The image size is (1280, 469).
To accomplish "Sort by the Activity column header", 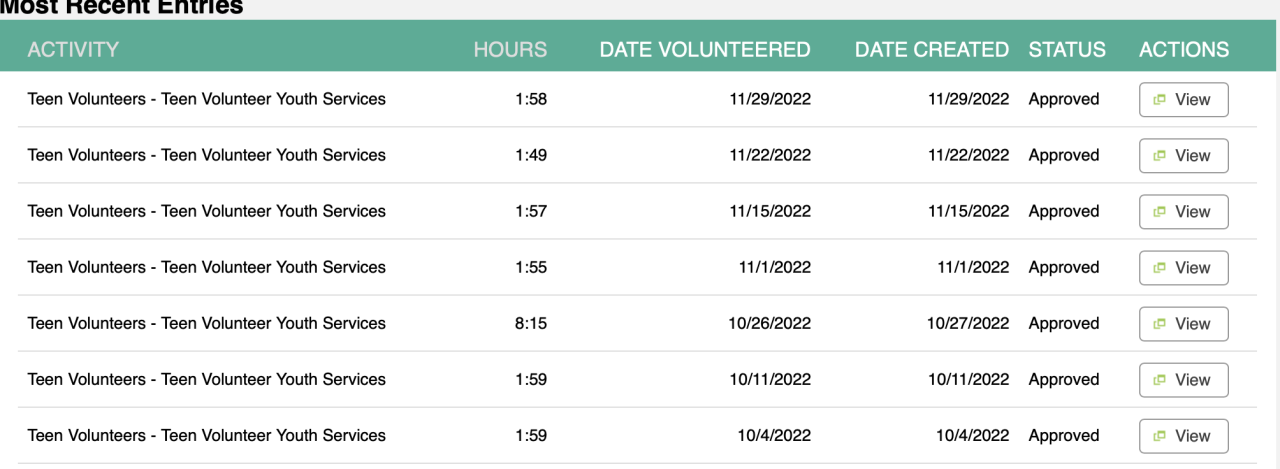I will [73, 49].
